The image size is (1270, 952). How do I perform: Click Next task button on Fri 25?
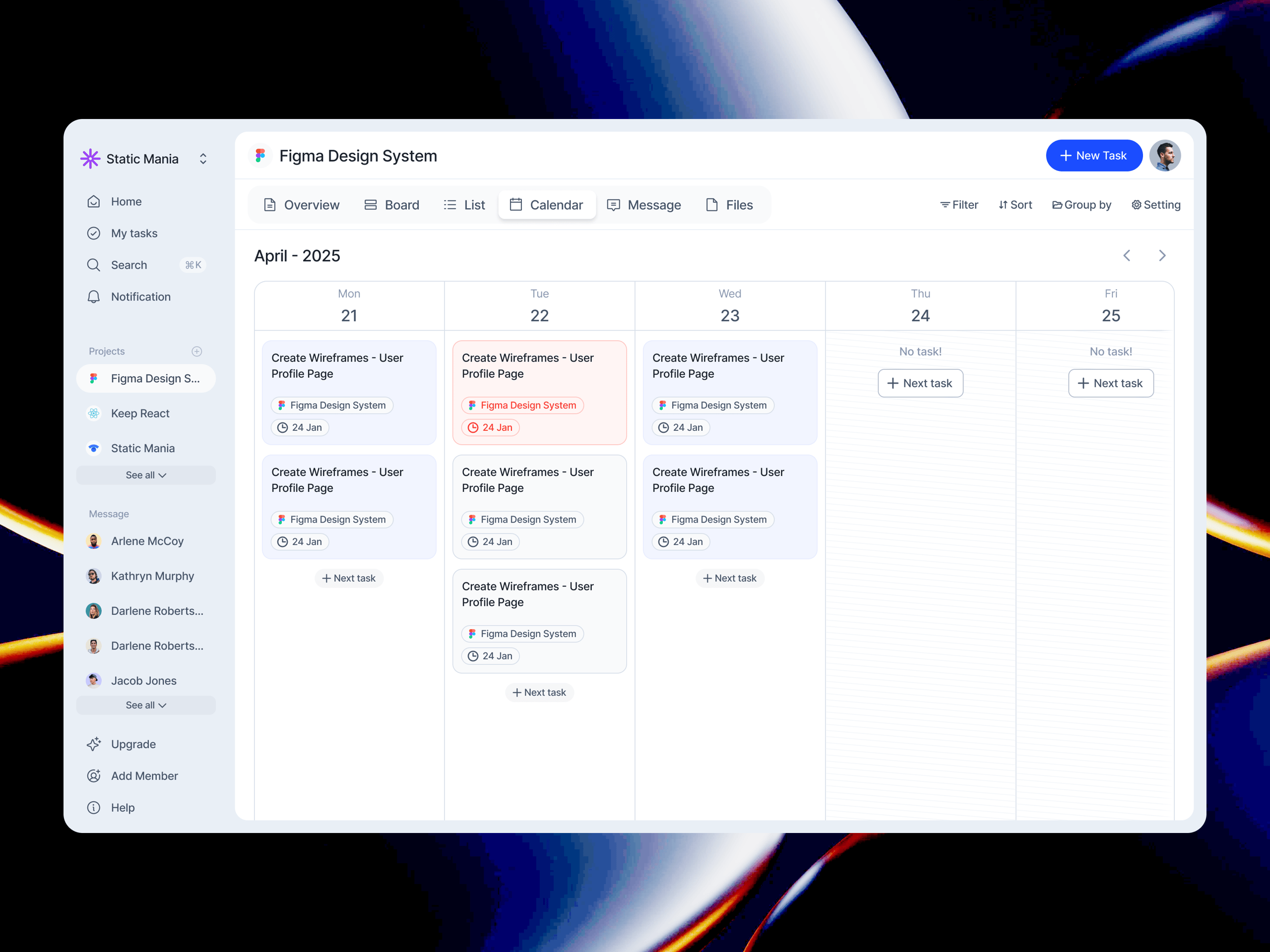click(1111, 383)
